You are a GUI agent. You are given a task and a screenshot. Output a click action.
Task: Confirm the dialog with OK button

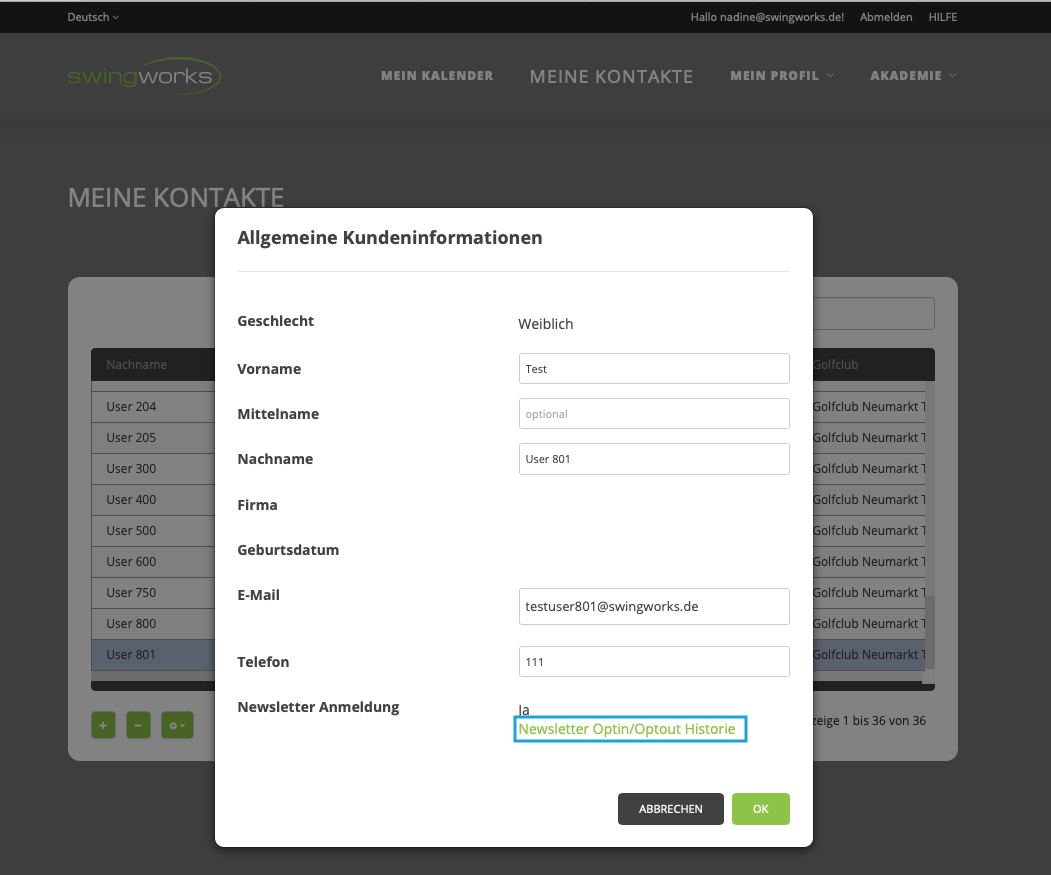[760, 809]
